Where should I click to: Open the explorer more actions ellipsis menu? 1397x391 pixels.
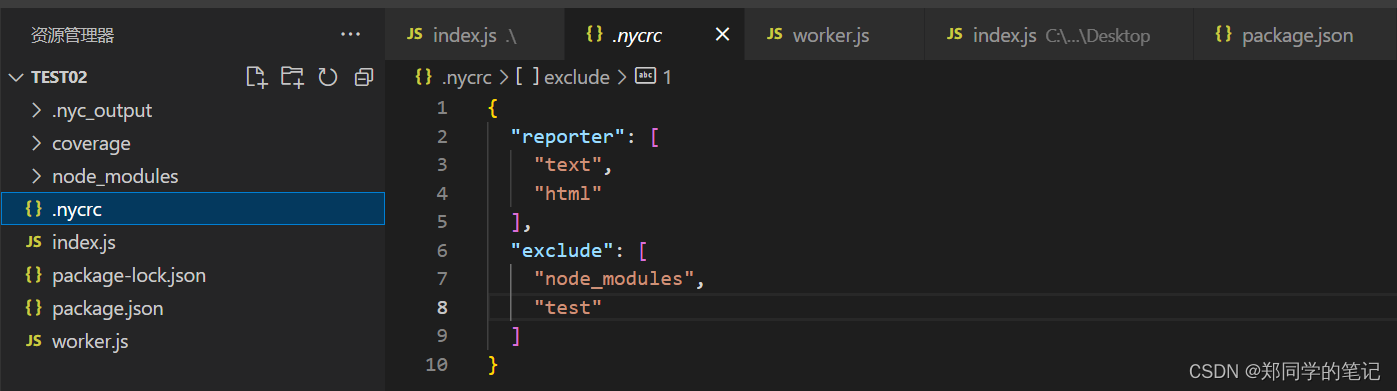350,34
